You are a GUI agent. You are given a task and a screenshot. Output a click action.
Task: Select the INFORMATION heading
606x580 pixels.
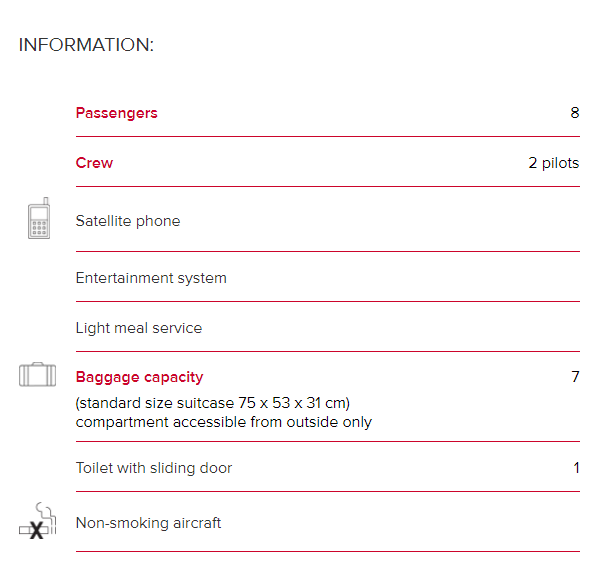point(86,45)
